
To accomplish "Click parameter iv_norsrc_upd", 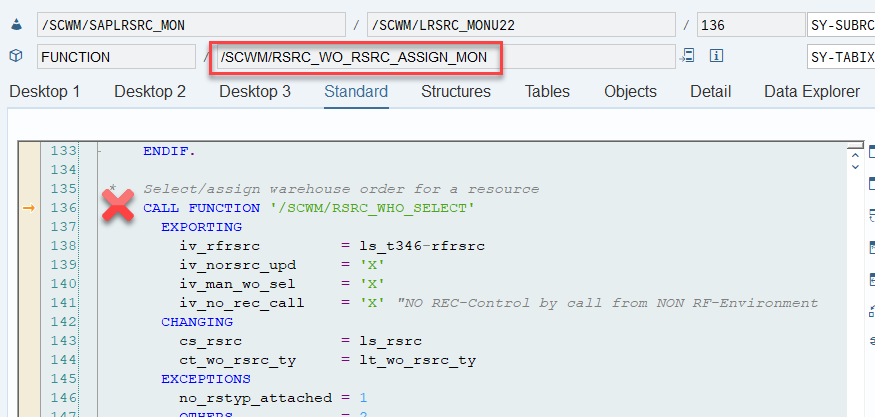I will point(237,265).
